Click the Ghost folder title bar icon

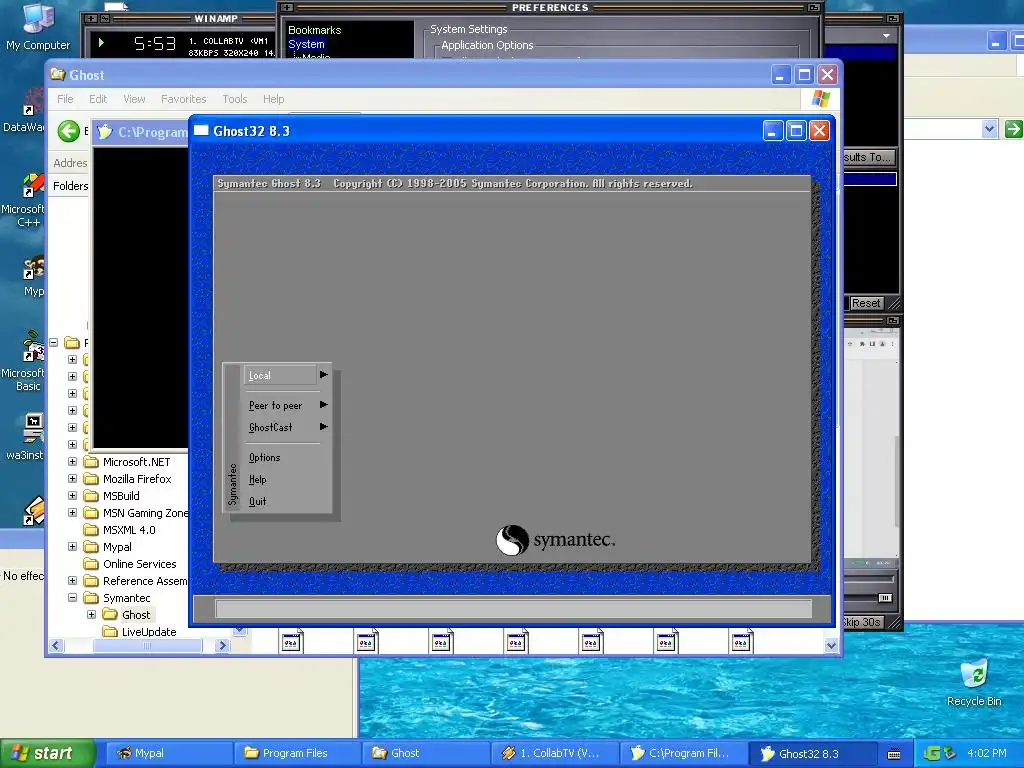(x=58, y=74)
